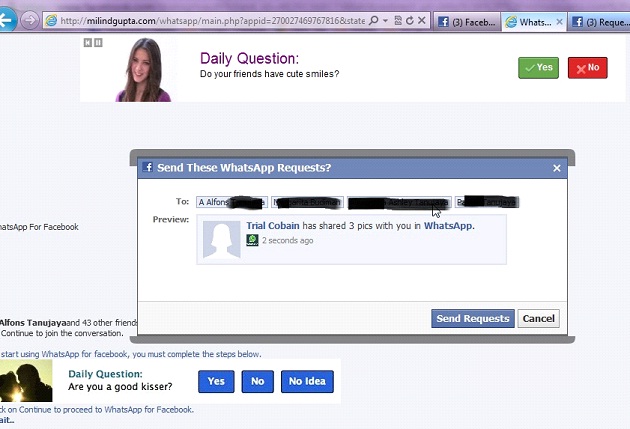Click the address bar search magnifier icon
Image resolution: width=630 pixels, height=429 pixels.
[374, 20]
